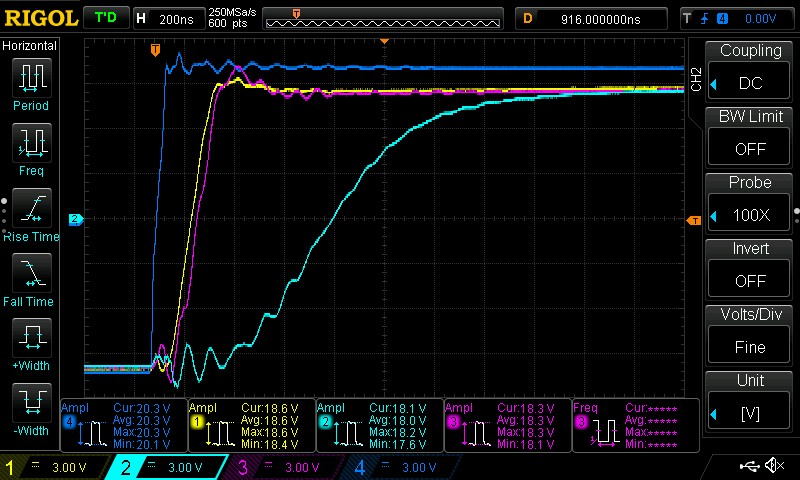Viewport: 800px width, 480px height.
Task: Click the orange trigger position marker on the grid
Action: (x=154, y=49)
